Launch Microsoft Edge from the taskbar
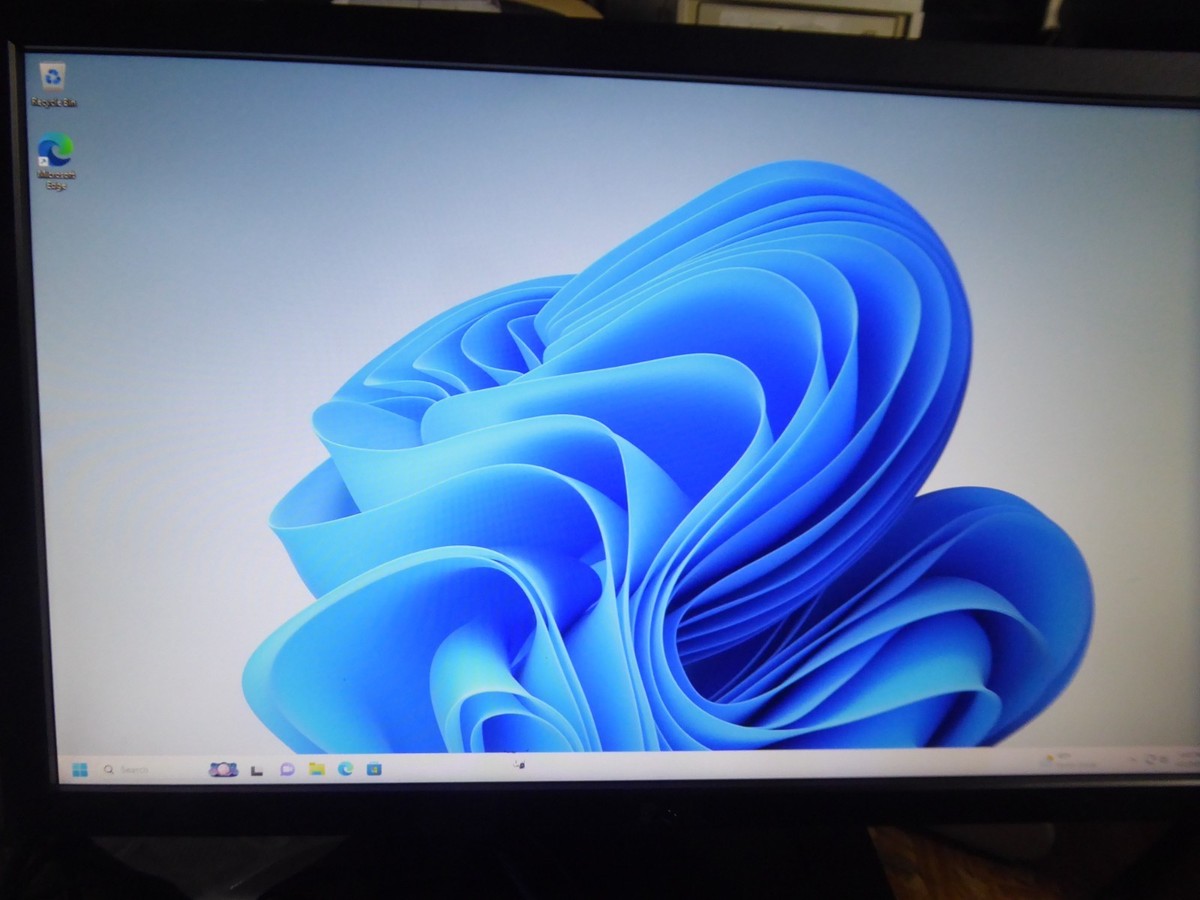 (345, 768)
